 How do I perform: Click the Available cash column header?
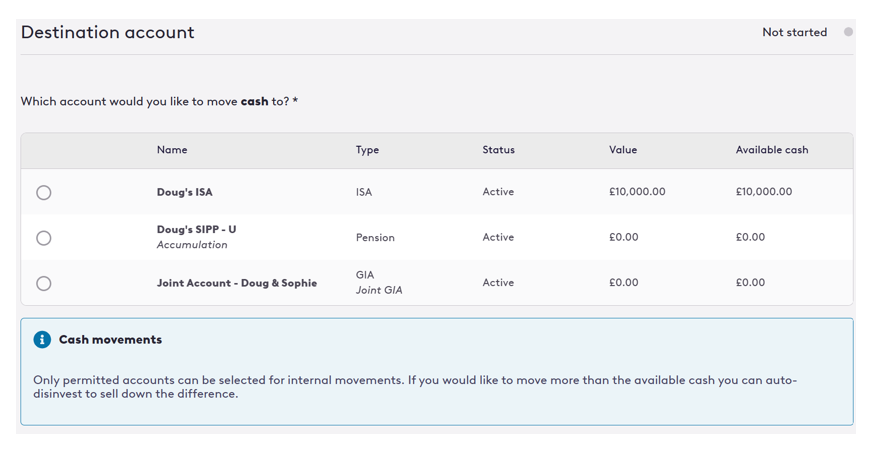pyautogui.click(x=771, y=150)
